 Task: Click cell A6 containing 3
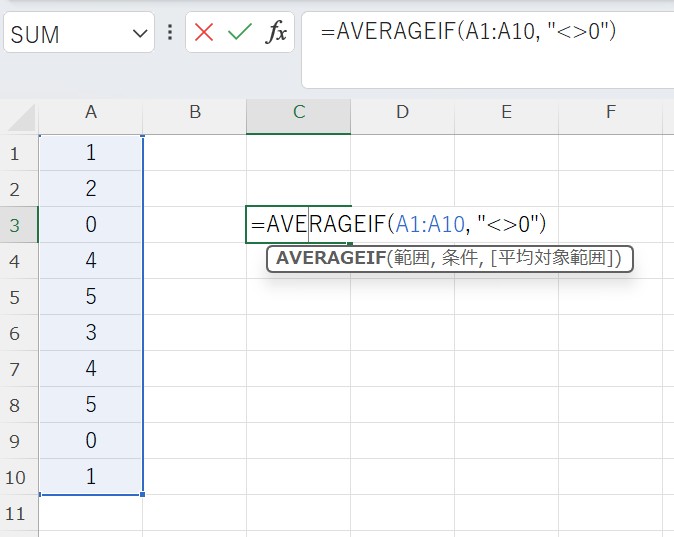(91, 333)
